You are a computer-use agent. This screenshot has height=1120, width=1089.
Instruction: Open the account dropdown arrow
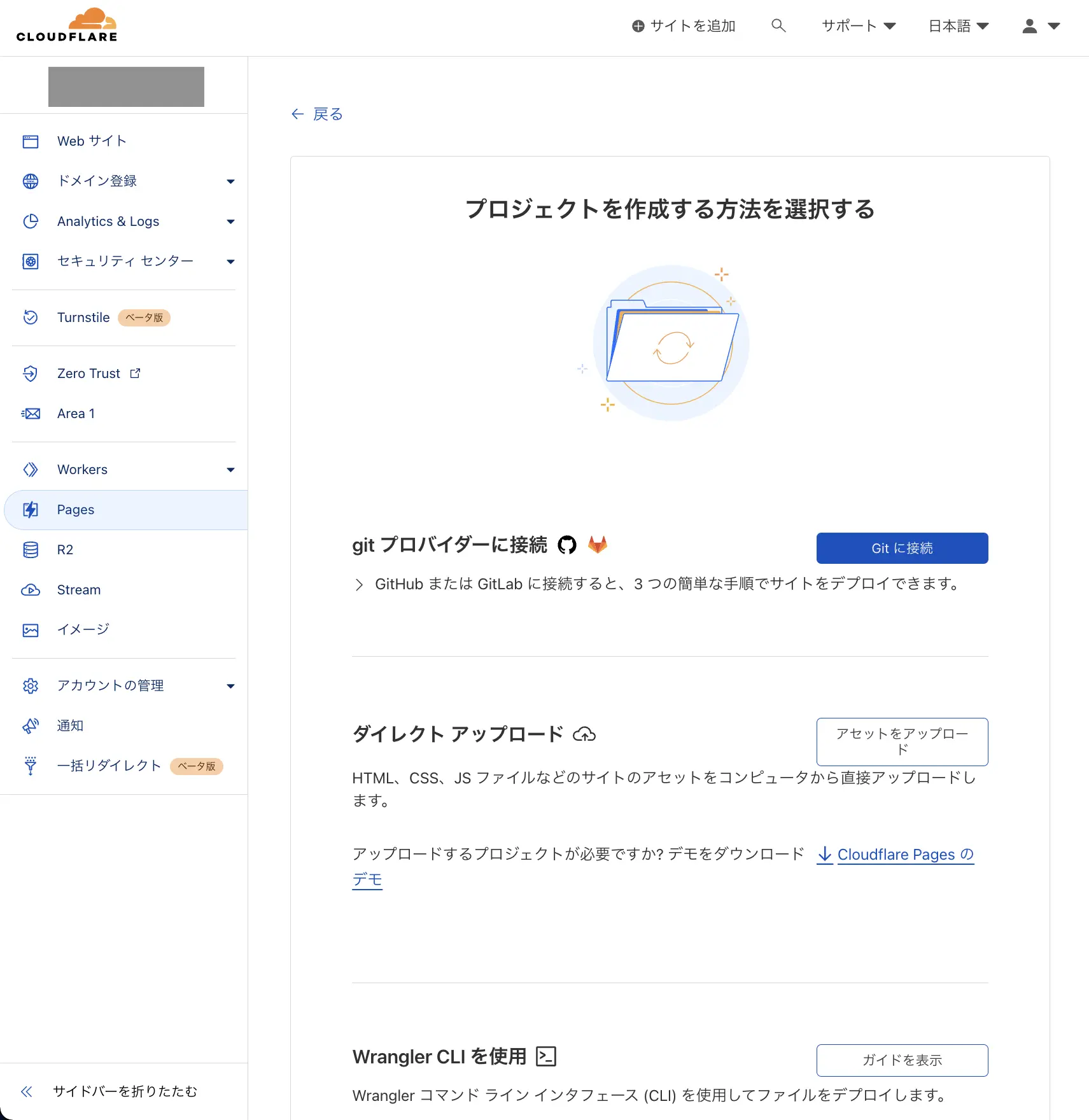click(x=1054, y=26)
